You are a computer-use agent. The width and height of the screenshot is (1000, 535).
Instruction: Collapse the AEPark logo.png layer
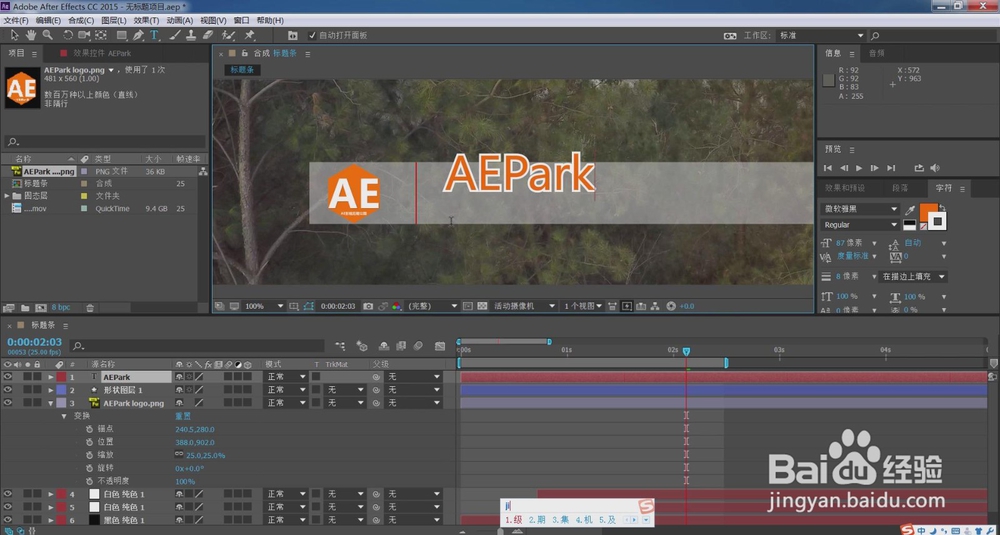(x=51, y=403)
